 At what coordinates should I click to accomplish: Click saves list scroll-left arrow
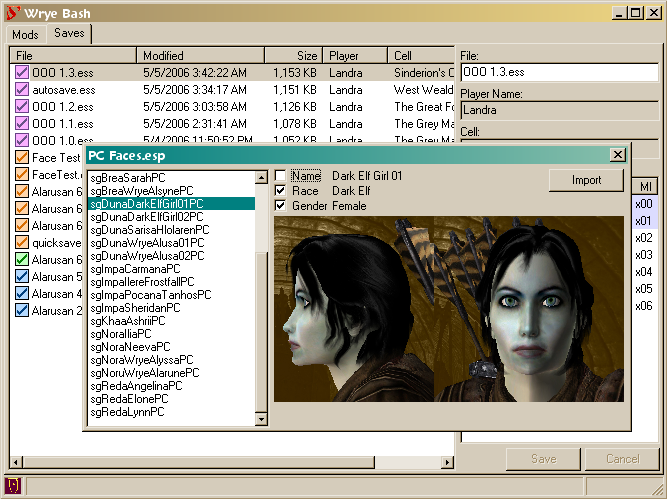[x=16, y=462]
